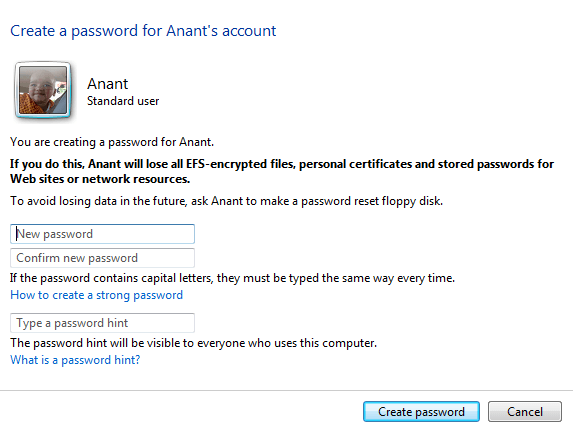
Task: Select the Anant user name label
Action: pyautogui.click(x=108, y=84)
